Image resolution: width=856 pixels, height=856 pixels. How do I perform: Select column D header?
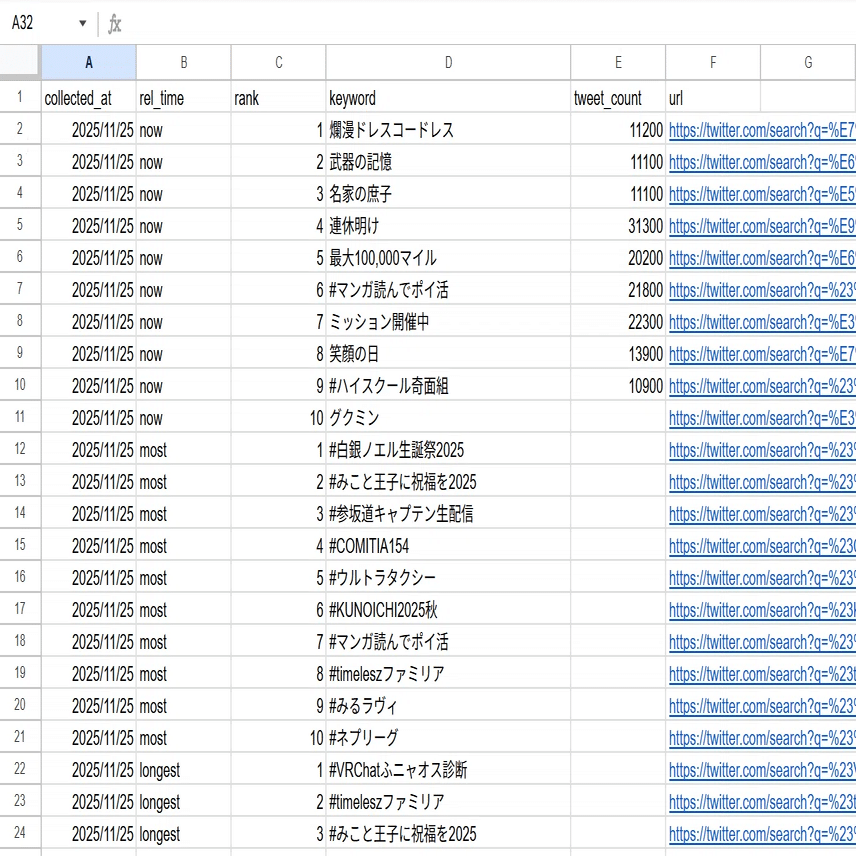coord(448,62)
